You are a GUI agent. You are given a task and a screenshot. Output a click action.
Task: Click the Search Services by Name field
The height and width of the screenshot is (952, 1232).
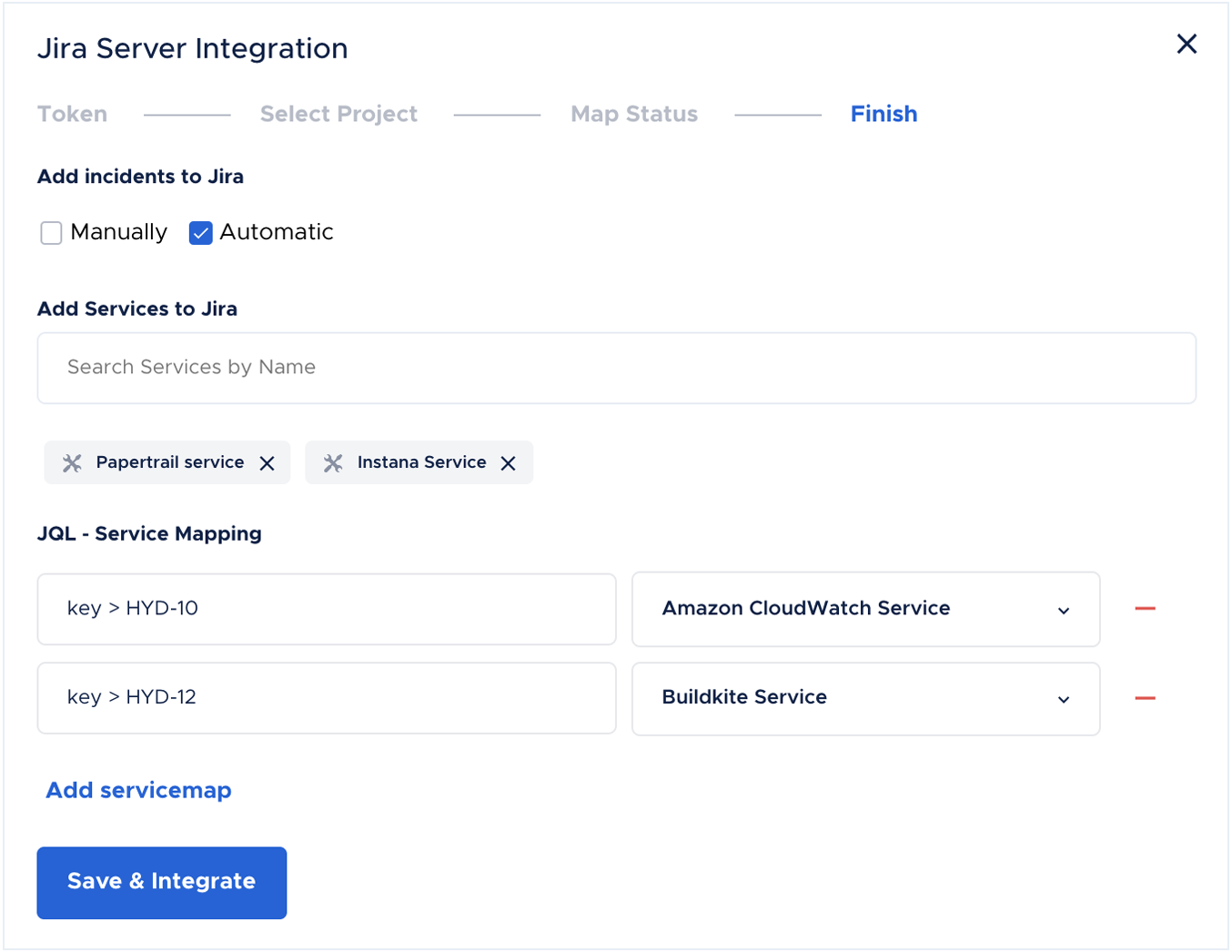tap(617, 368)
